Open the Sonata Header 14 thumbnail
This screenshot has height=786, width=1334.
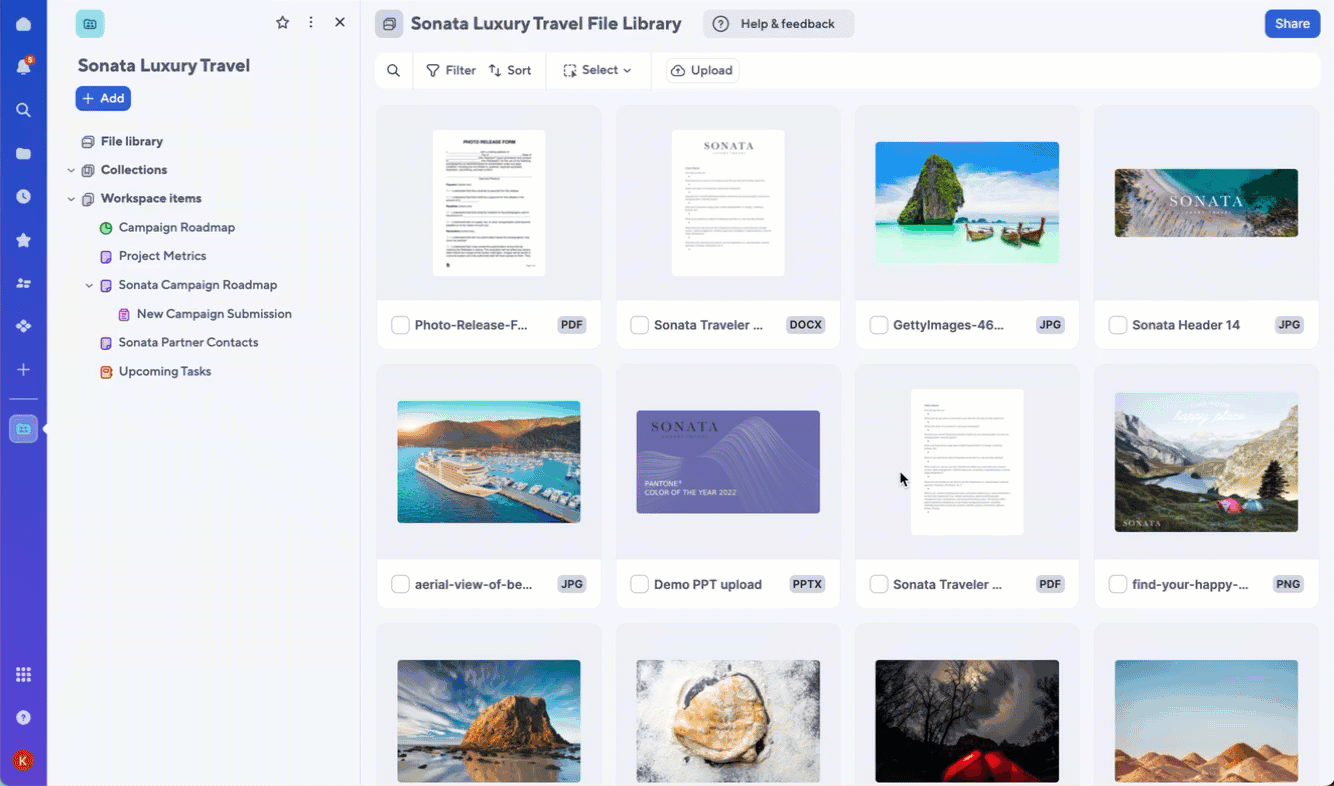tap(1206, 202)
